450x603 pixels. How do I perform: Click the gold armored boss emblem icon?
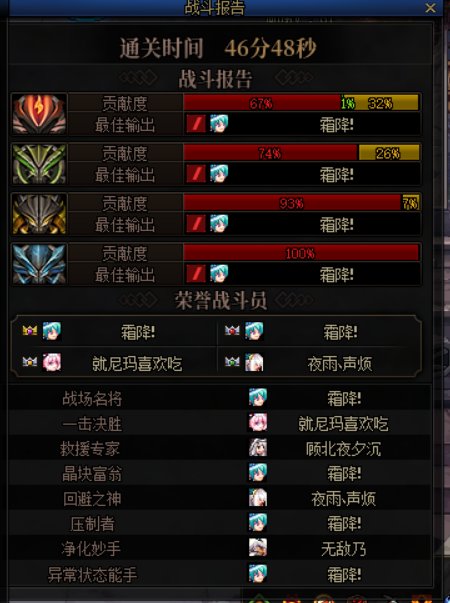pyautogui.click(x=39, y=214)
